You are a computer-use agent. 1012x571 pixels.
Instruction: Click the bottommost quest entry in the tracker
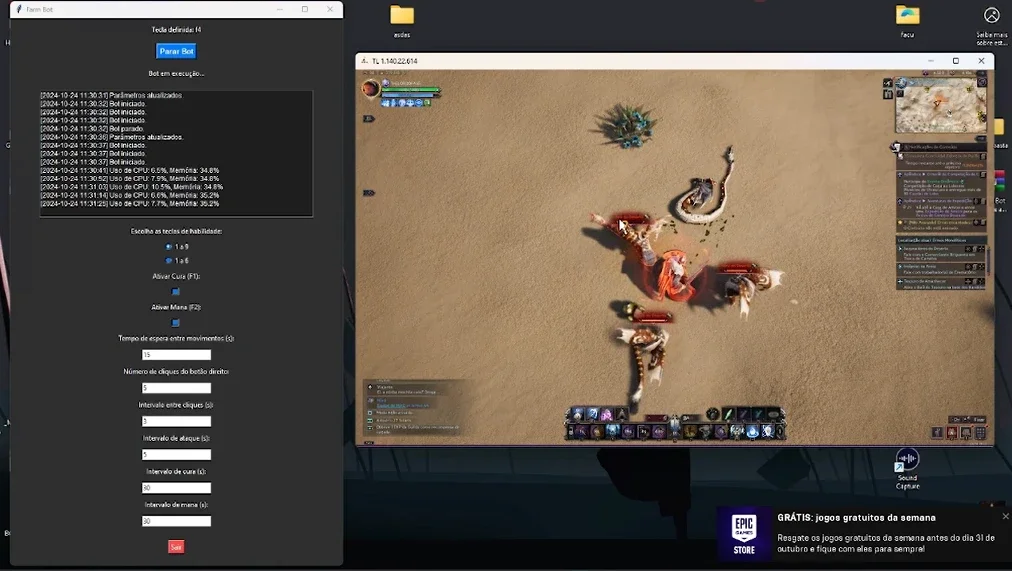(941, 284)
